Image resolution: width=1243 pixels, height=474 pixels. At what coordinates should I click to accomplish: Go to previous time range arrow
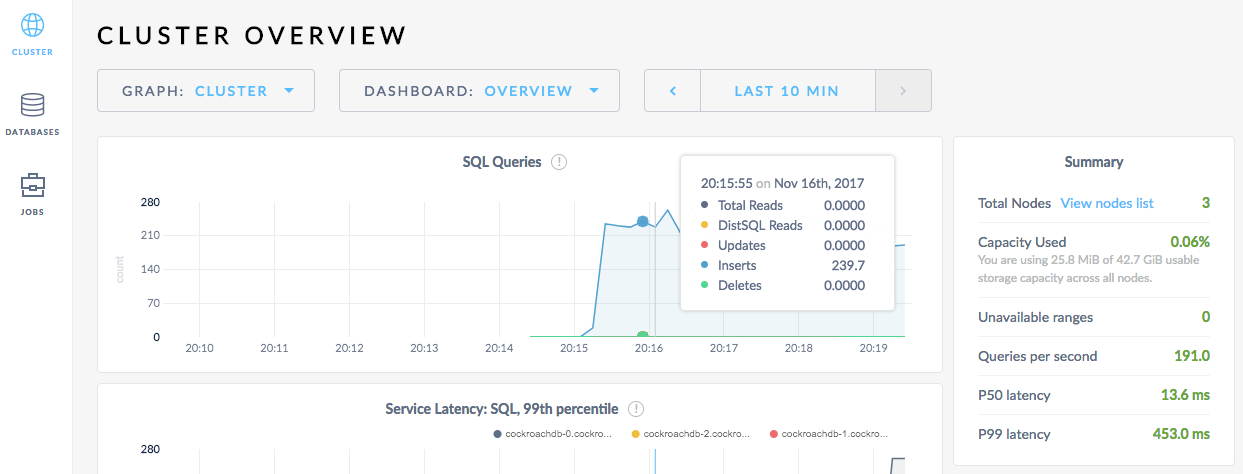click(673, 91)
